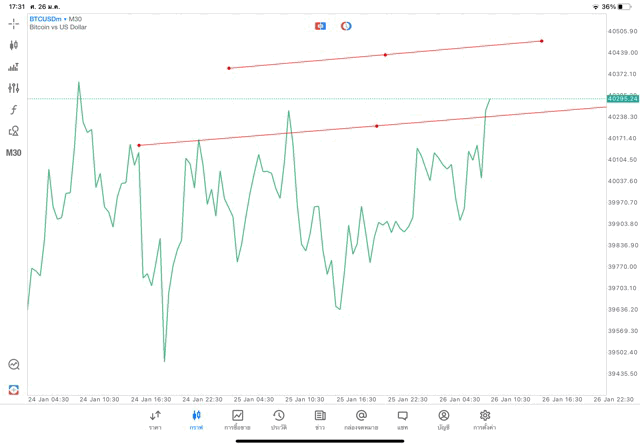640x447 pixels.
Task: Open the ประวัติ history tab
Action: point(278,419)
